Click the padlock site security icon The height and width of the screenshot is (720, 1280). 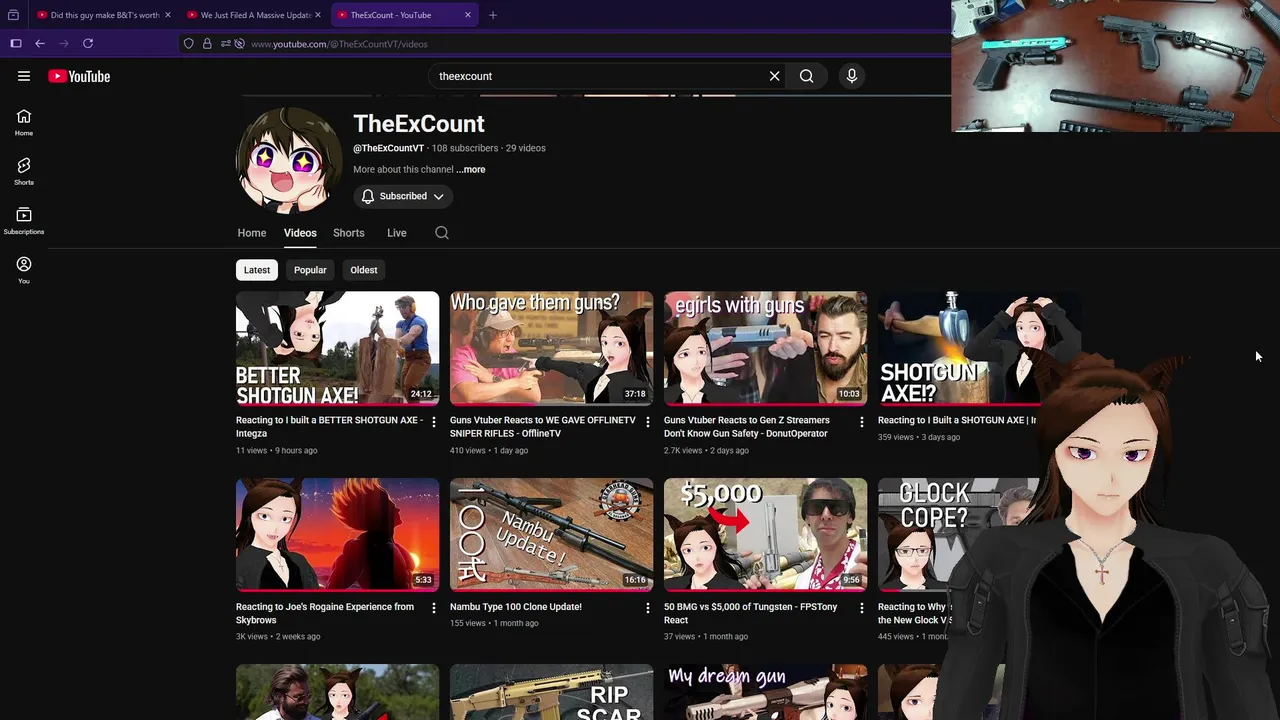click(207, 44)
